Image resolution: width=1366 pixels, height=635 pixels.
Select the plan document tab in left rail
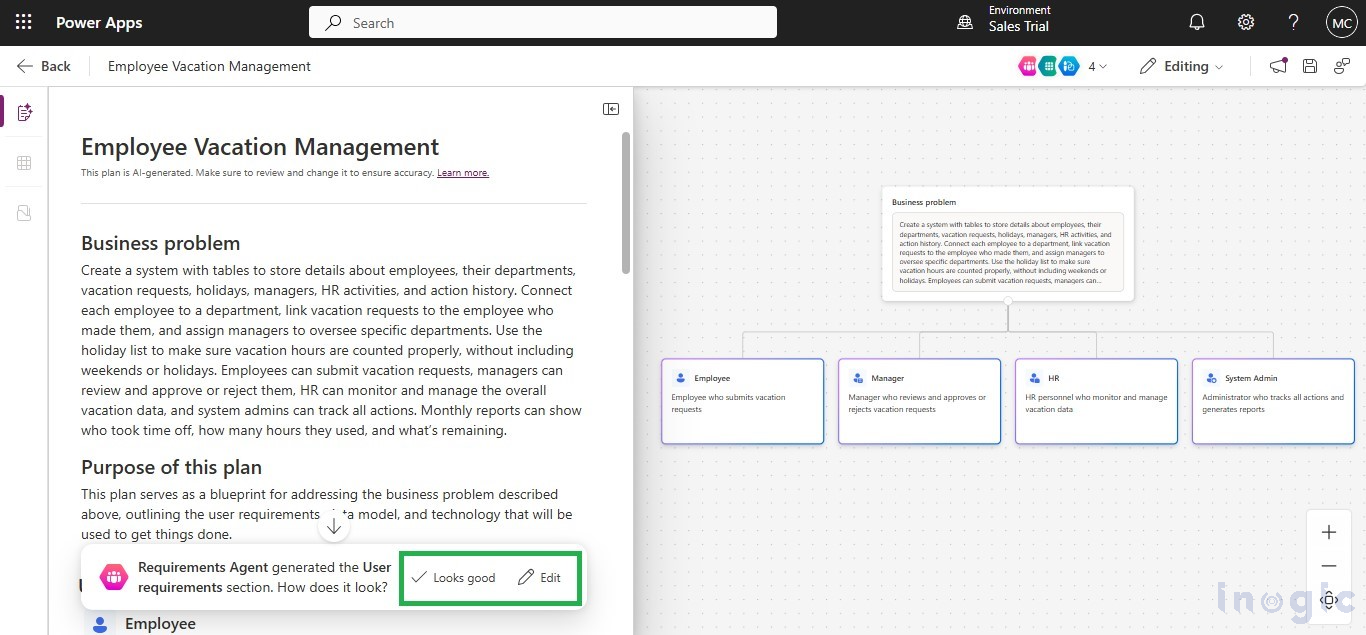pyautogui.click(x=25, y=112)
